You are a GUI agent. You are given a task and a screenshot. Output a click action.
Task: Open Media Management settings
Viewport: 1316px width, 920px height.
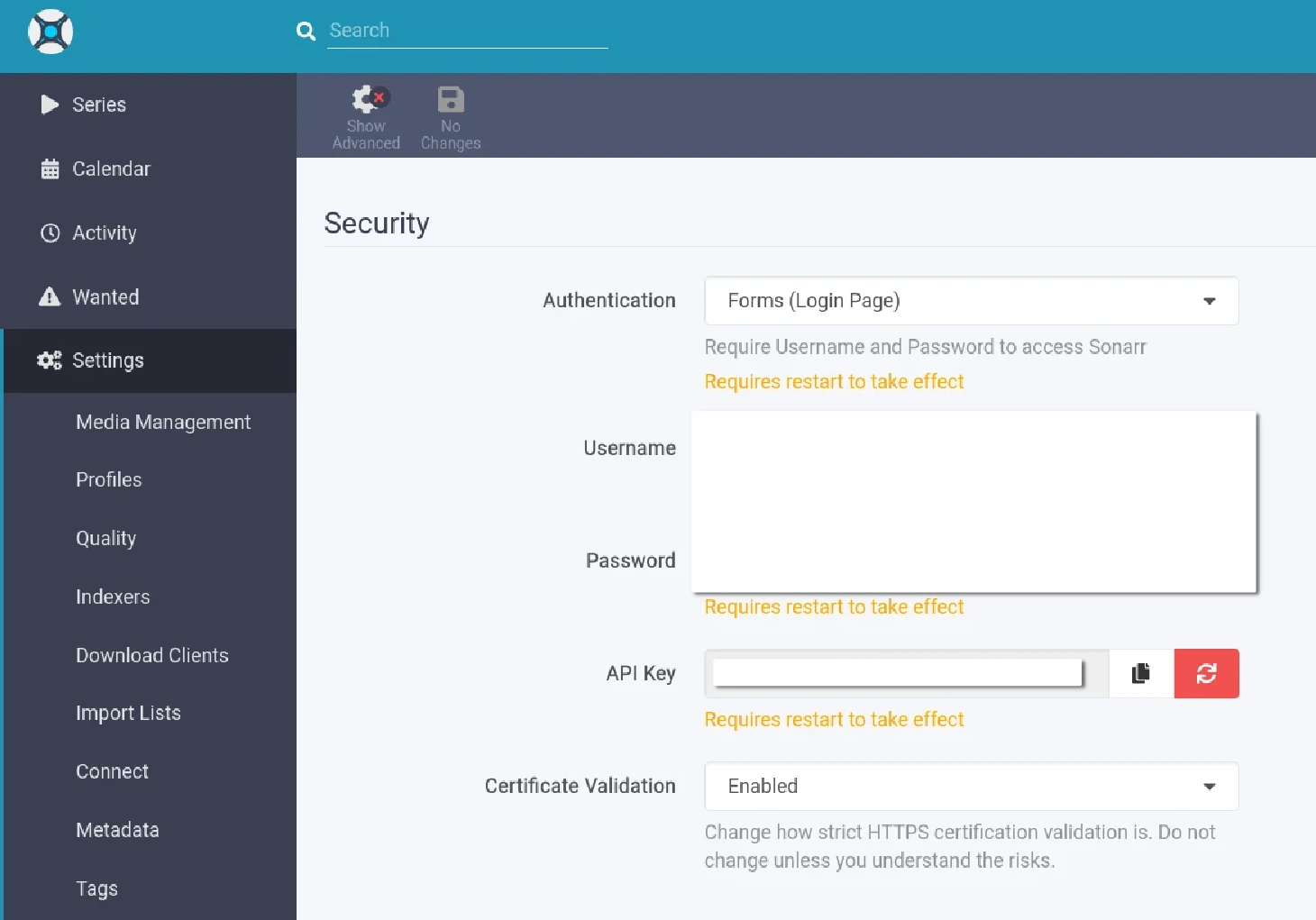[163, 422]
